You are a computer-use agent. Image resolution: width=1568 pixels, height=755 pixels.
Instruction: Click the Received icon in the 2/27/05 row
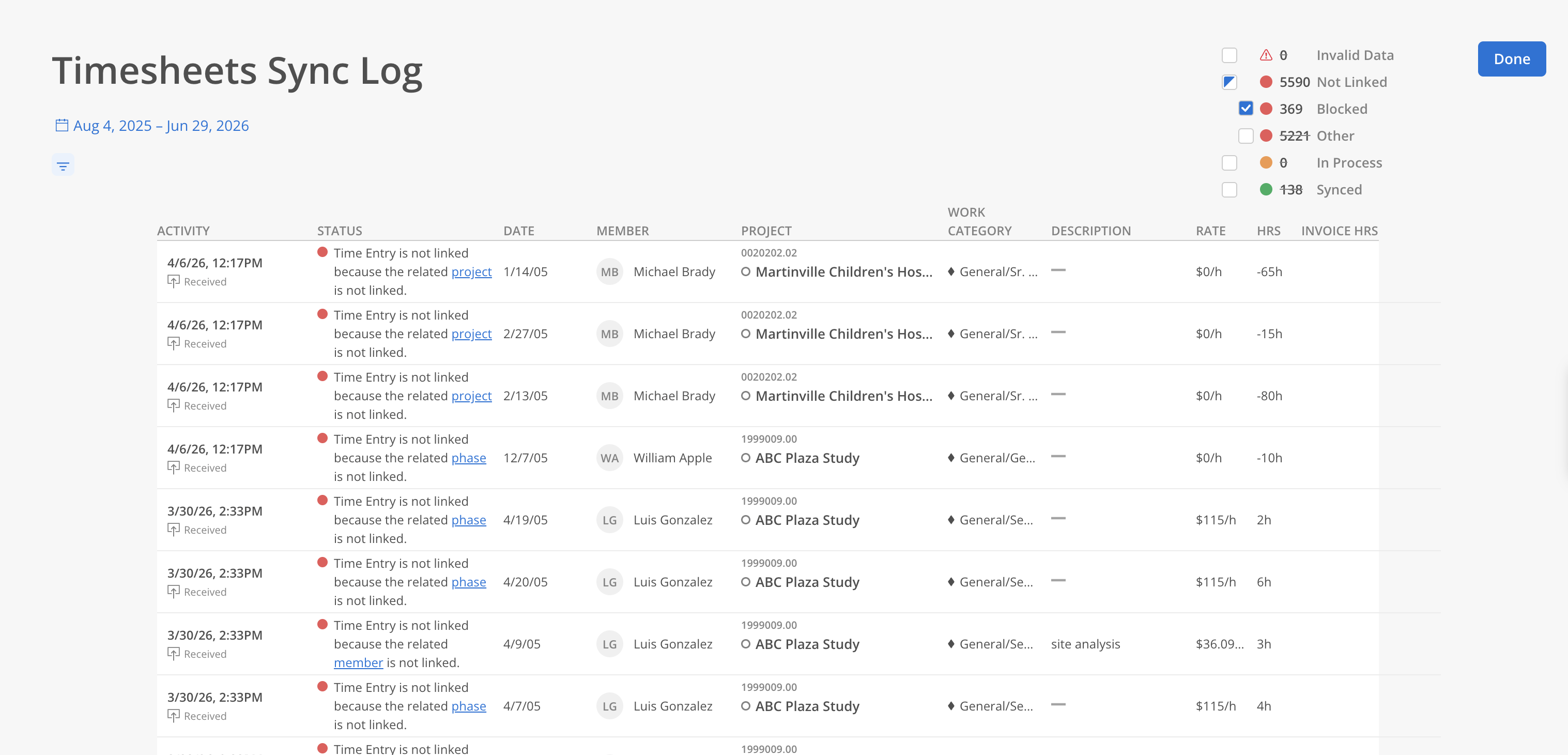coord(174,343)
